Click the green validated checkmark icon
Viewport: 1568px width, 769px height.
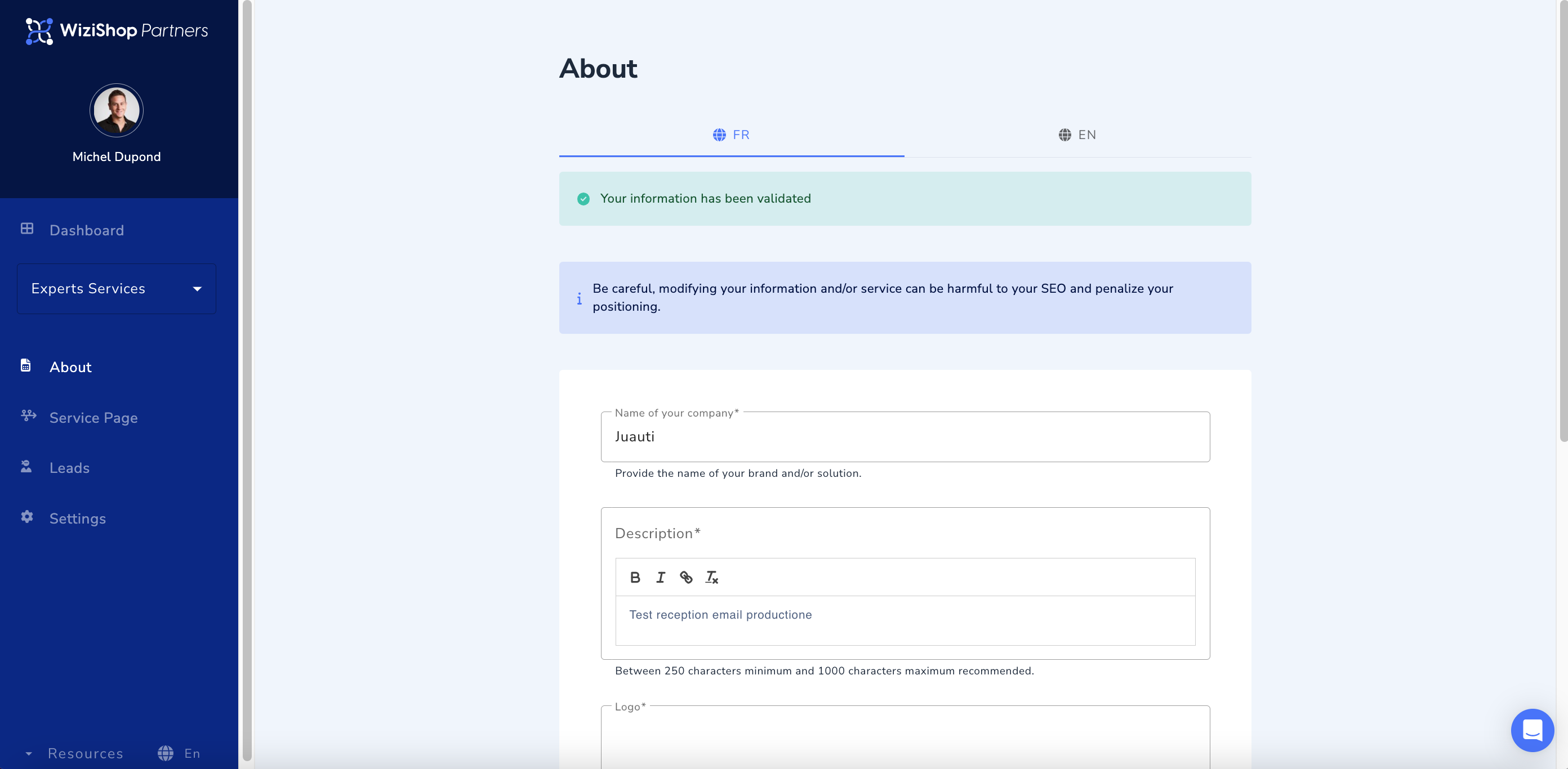[583, 199]
